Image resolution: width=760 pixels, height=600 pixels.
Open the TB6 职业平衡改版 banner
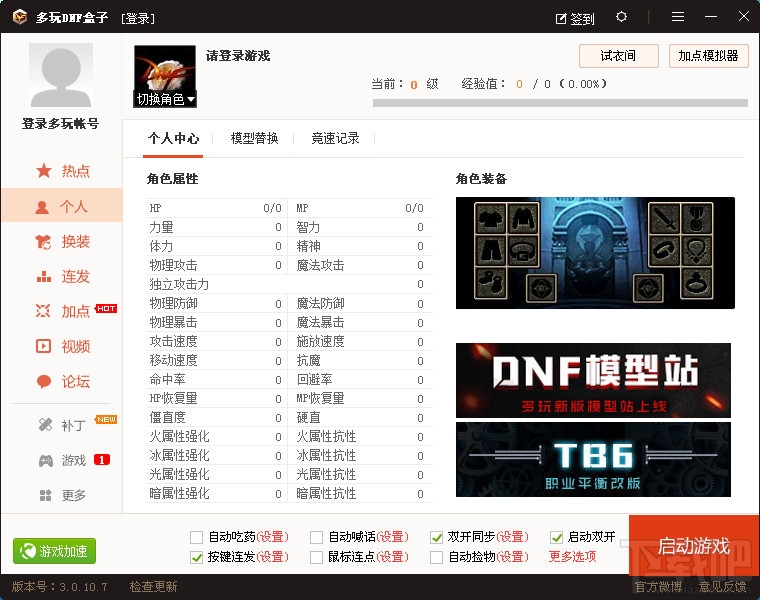click(593, 459)
